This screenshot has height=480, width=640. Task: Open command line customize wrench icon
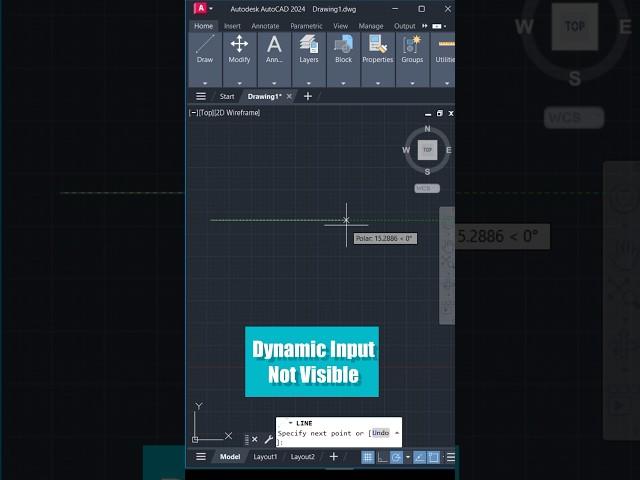click(x=268, y=439)
